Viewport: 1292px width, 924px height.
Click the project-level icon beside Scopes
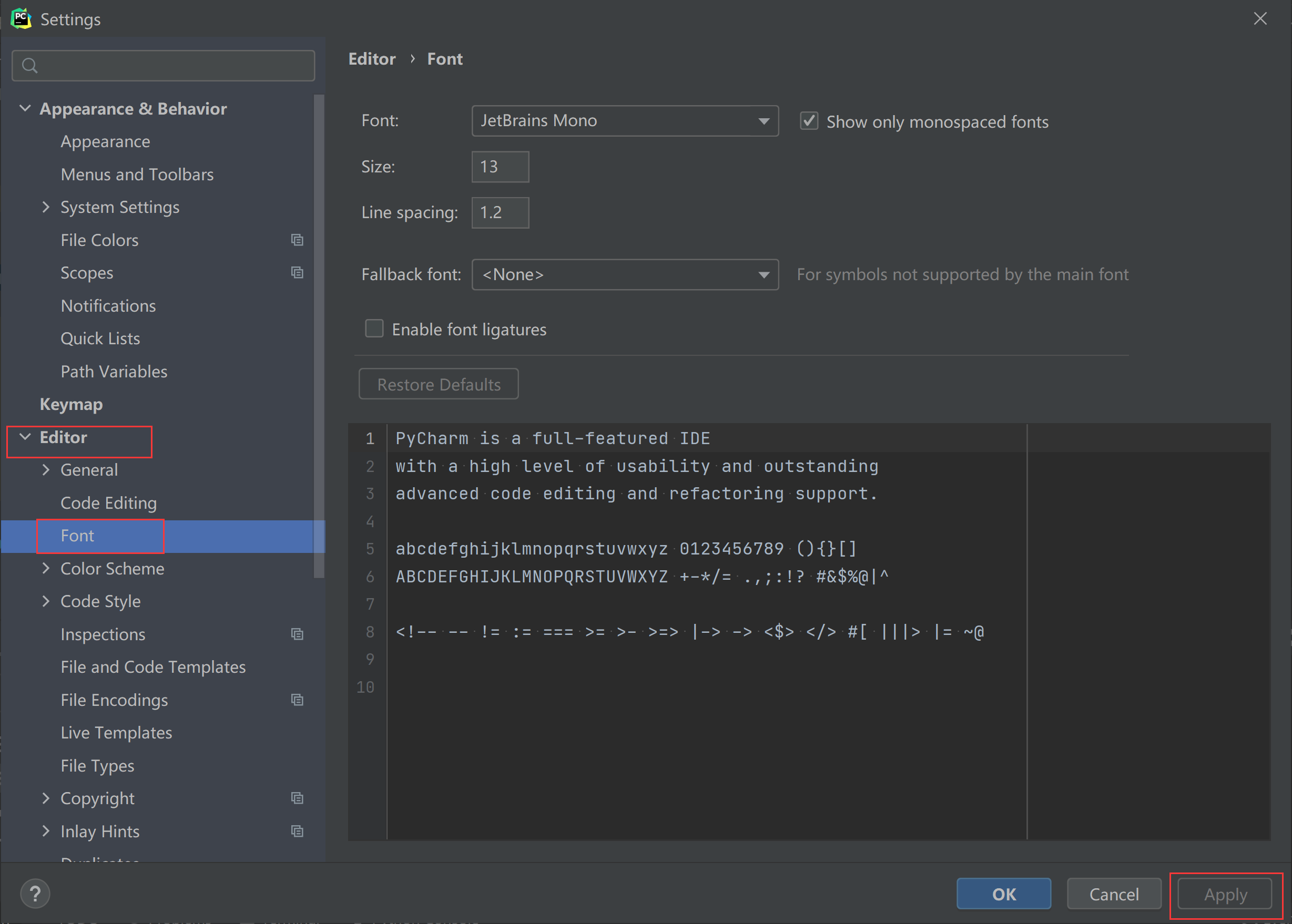(297, 273)
